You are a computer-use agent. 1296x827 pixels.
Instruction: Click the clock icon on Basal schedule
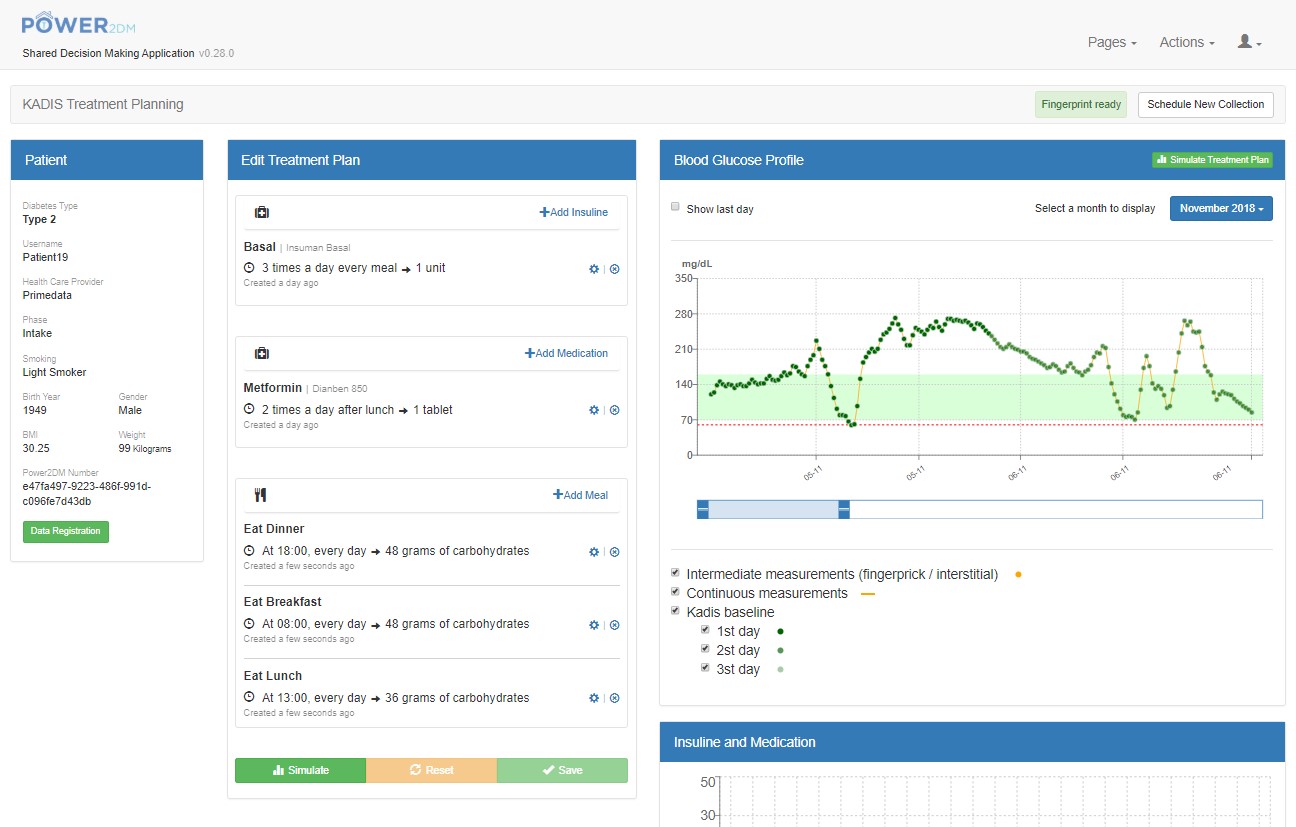[249, 268]
